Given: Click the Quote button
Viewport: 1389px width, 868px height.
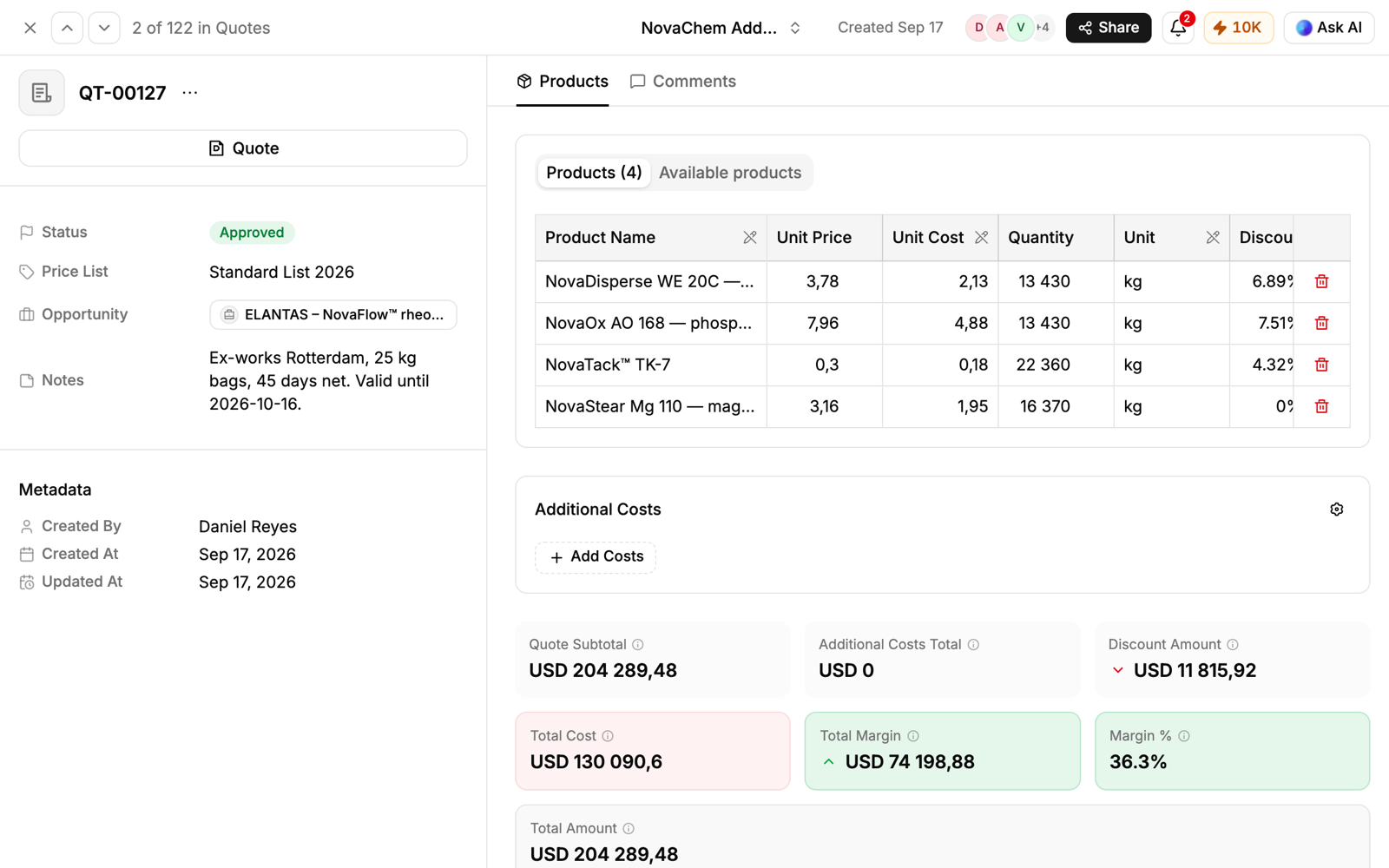Looking at the screenshot, I should click(x=243, y=148).
